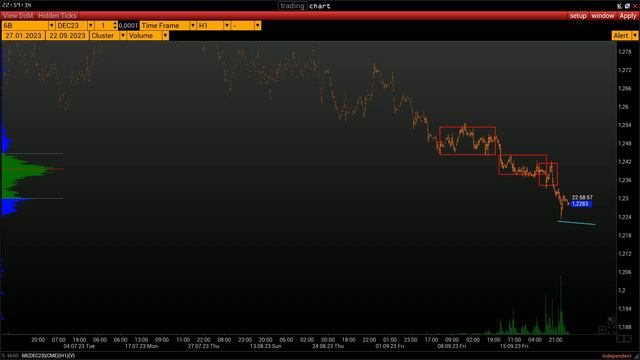Expand the Time Frame type dropdown
The width and height of the screenshot is (640, 360).
(193, 25)
